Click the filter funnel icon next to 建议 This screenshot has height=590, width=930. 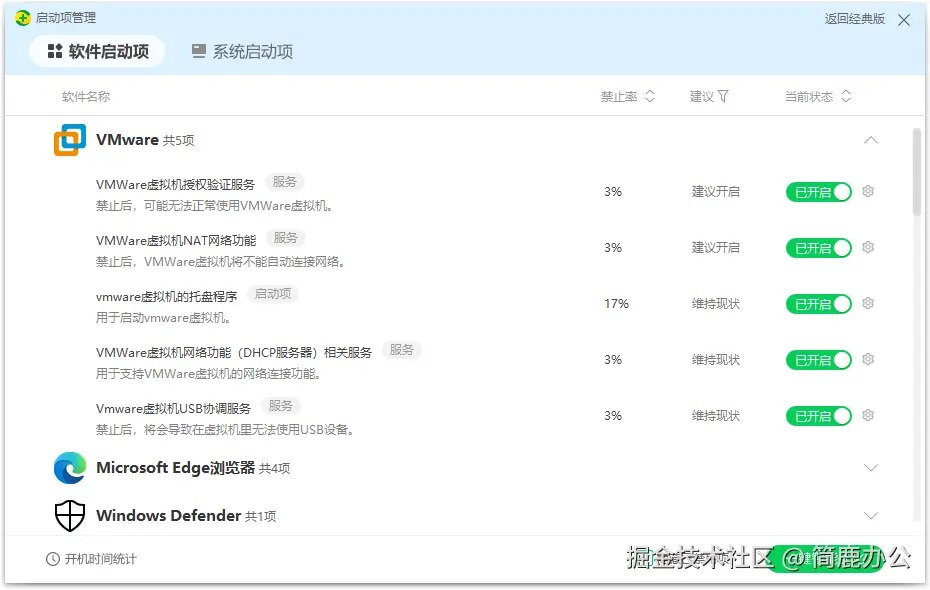point(723,96)
